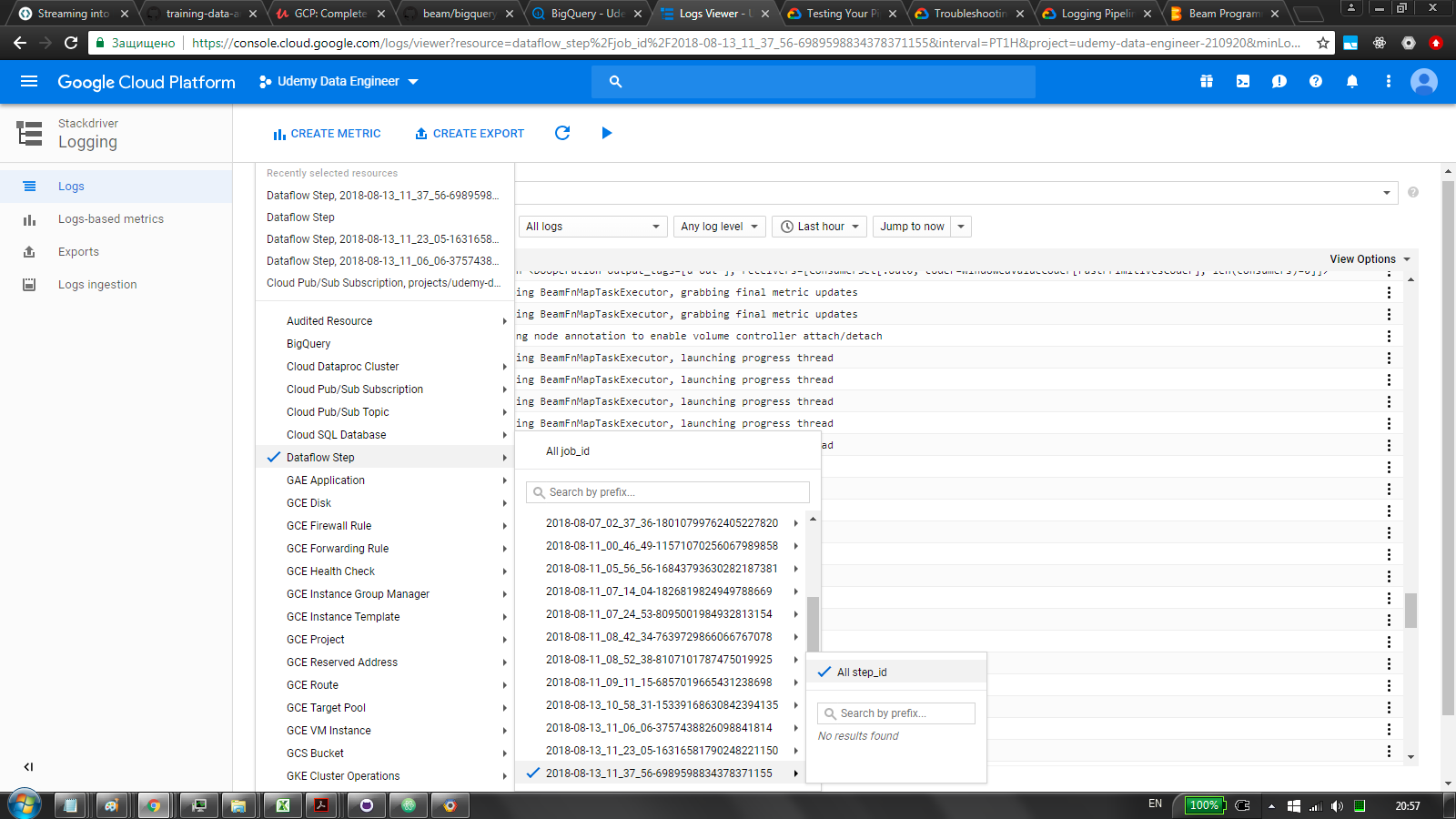
Task: Click the step_id Search by prefix field
Action: 896,713
